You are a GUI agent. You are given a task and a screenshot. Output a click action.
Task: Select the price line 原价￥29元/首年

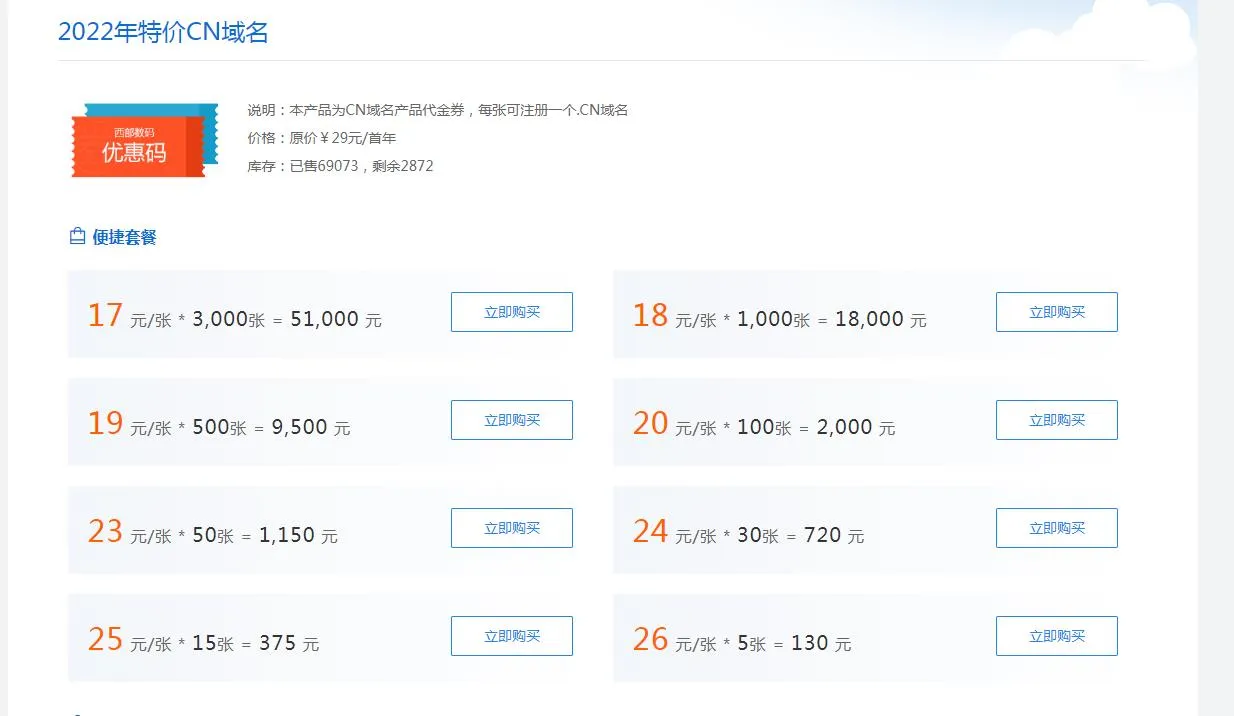pos(322,138)
